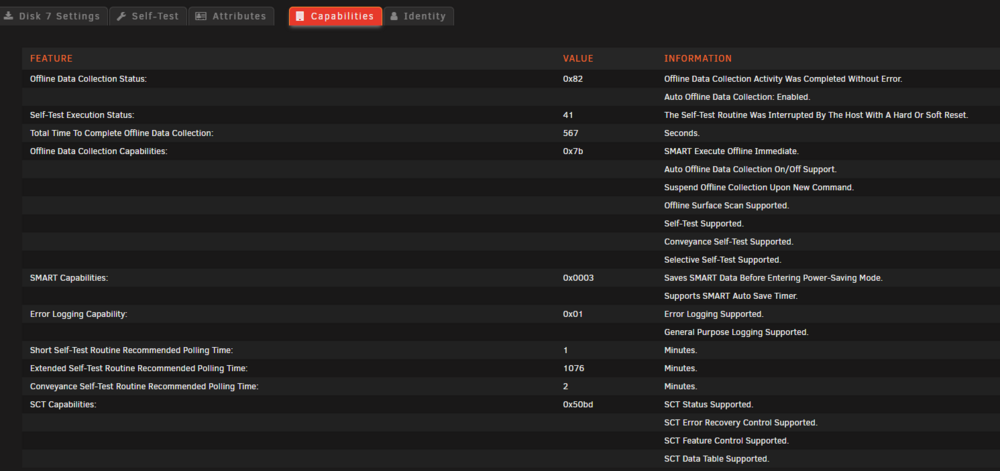Click 'Offline Surface Scan Supported.' text

726,206
